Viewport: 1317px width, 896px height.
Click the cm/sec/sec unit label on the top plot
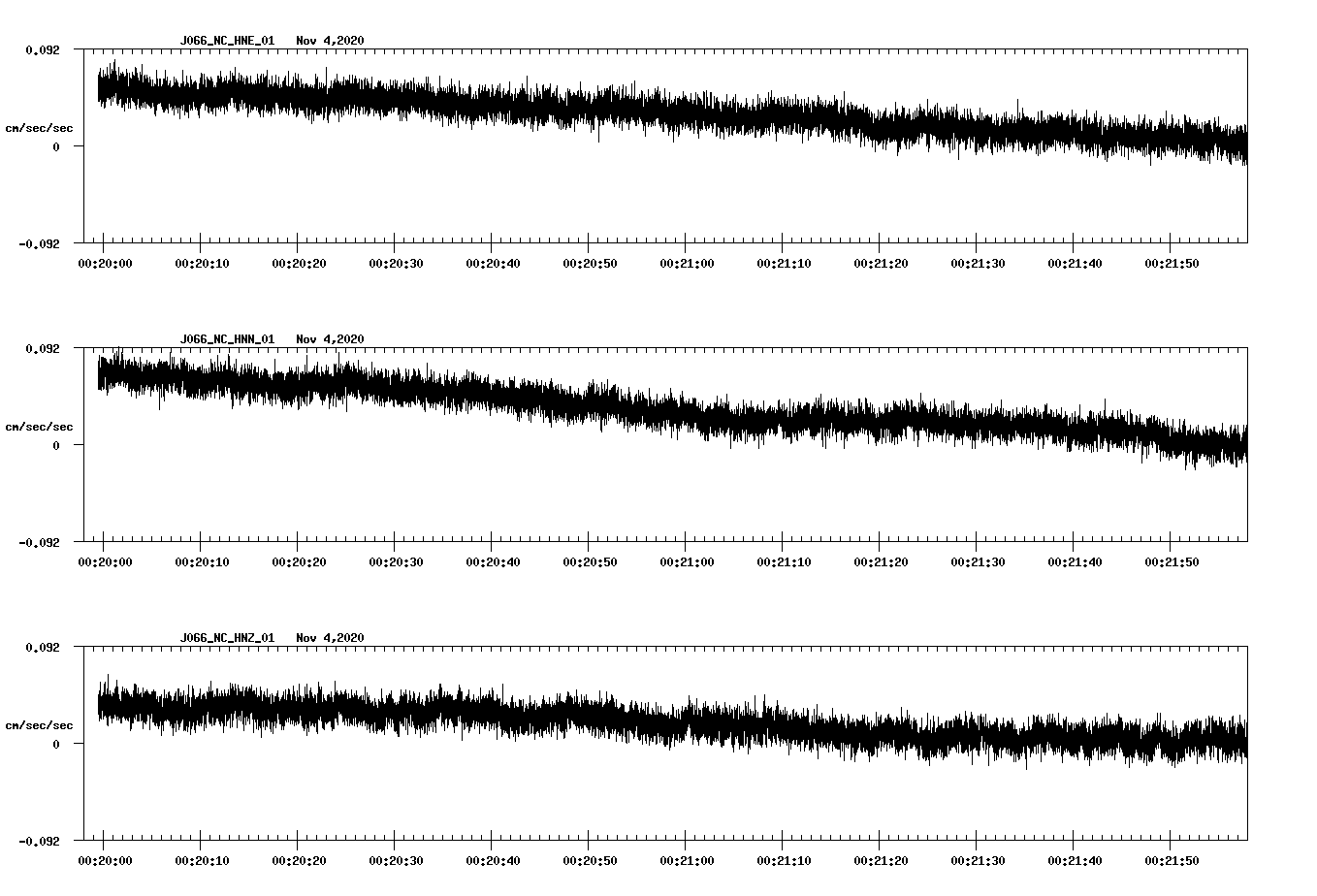tap(38, 127)
